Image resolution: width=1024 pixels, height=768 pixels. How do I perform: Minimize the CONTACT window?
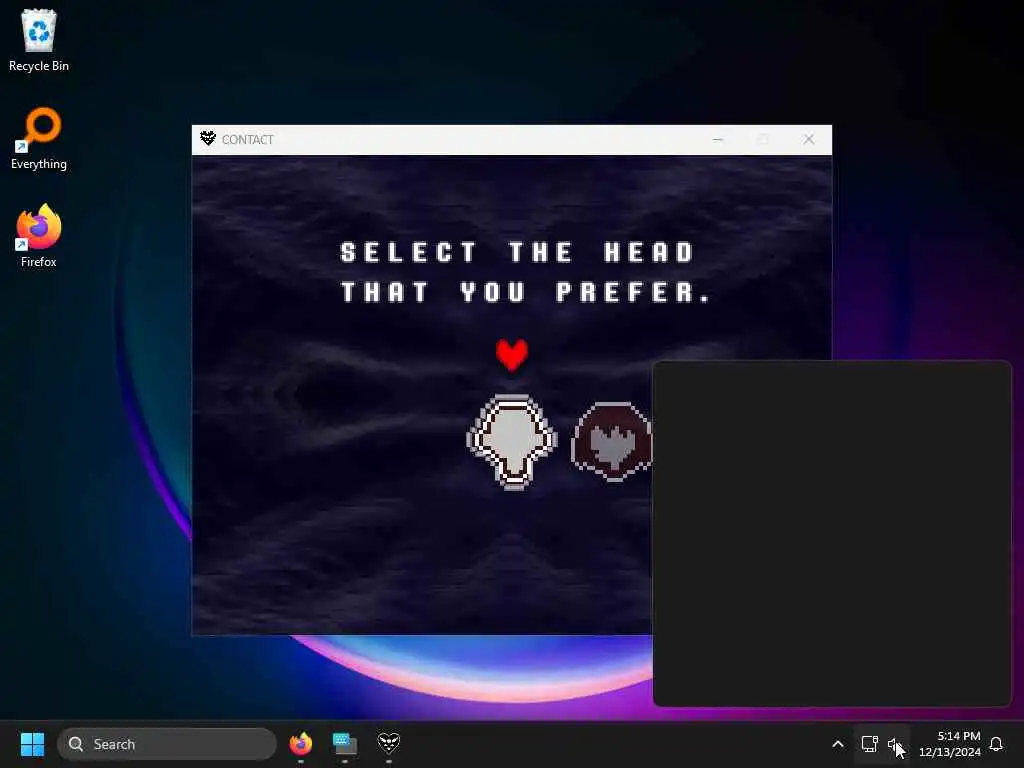pyautogui.click(x=718, y=139)
